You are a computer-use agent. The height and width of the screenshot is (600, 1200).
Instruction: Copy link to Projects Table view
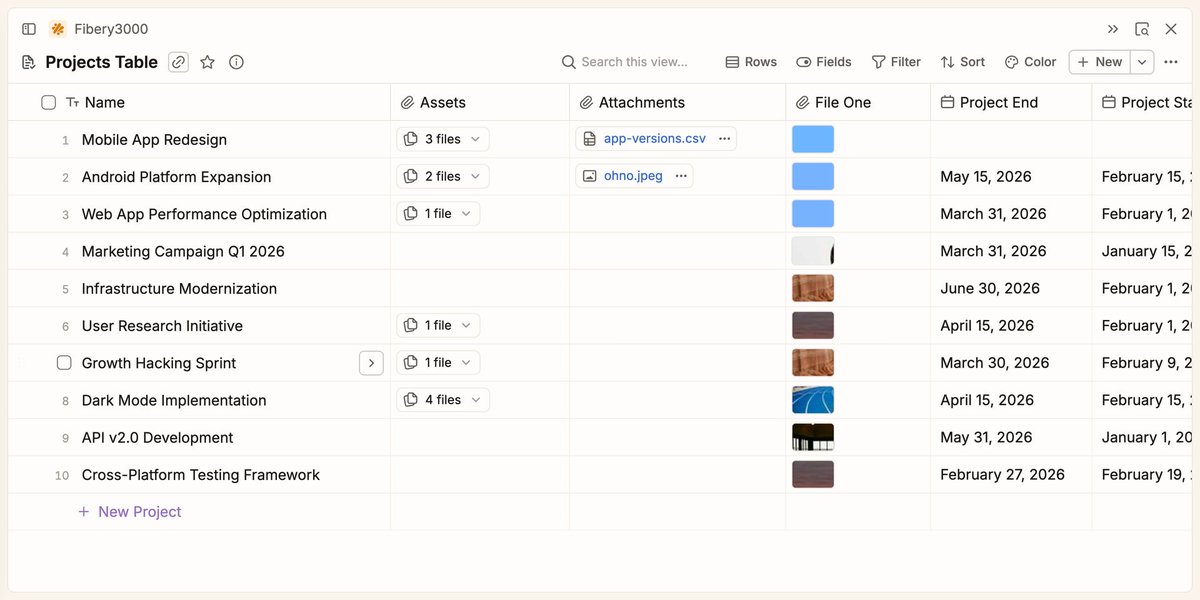point(178,62)
